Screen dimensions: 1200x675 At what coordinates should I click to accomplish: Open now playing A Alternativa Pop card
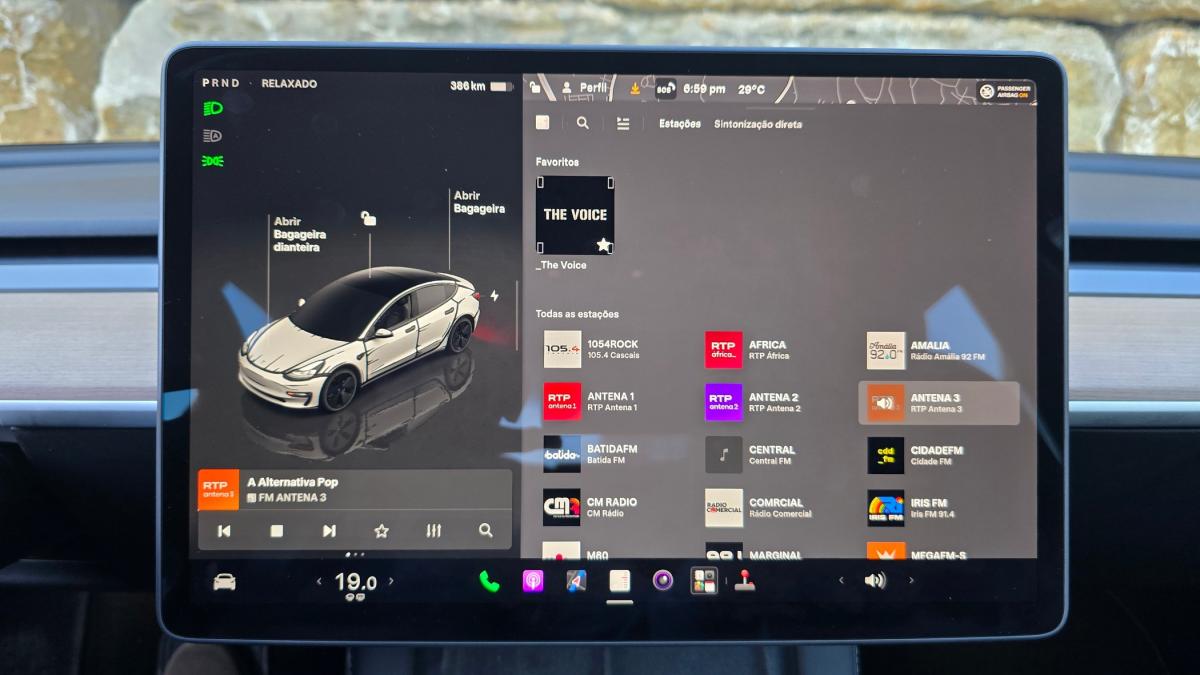(355, 490)
